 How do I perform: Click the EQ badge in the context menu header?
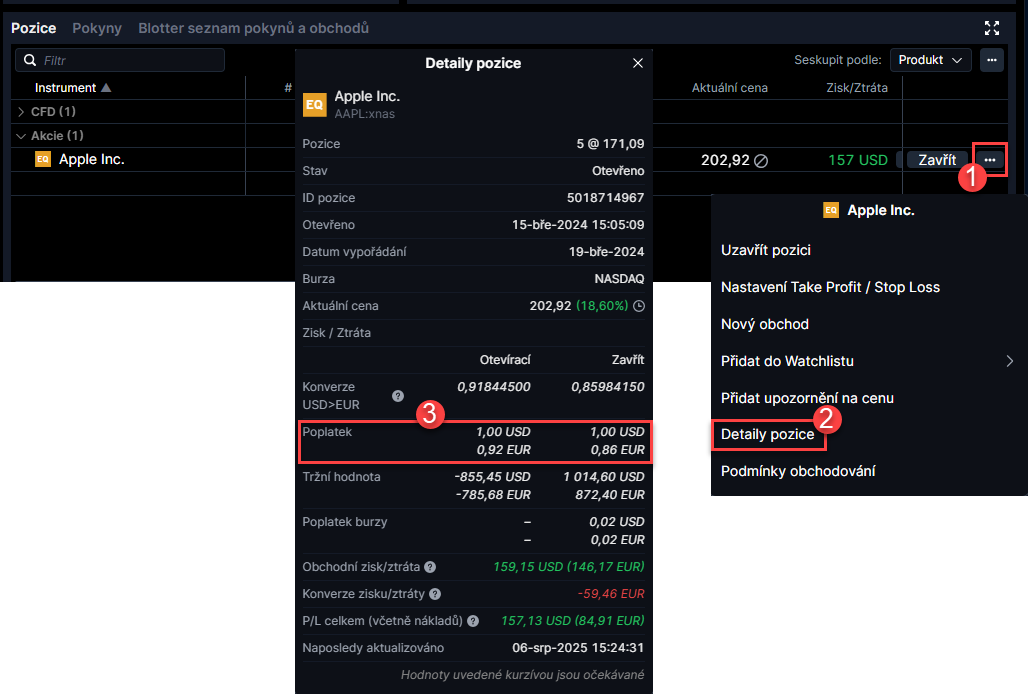point(831,210)
